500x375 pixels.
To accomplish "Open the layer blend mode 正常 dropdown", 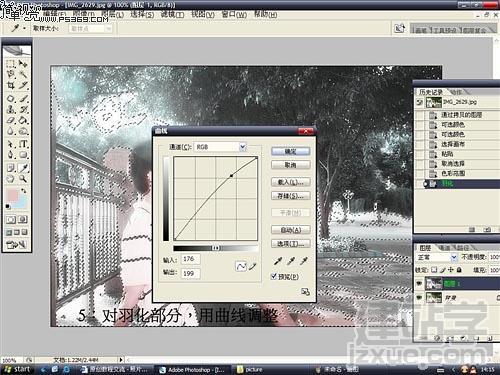I will (x=437, y=257).
